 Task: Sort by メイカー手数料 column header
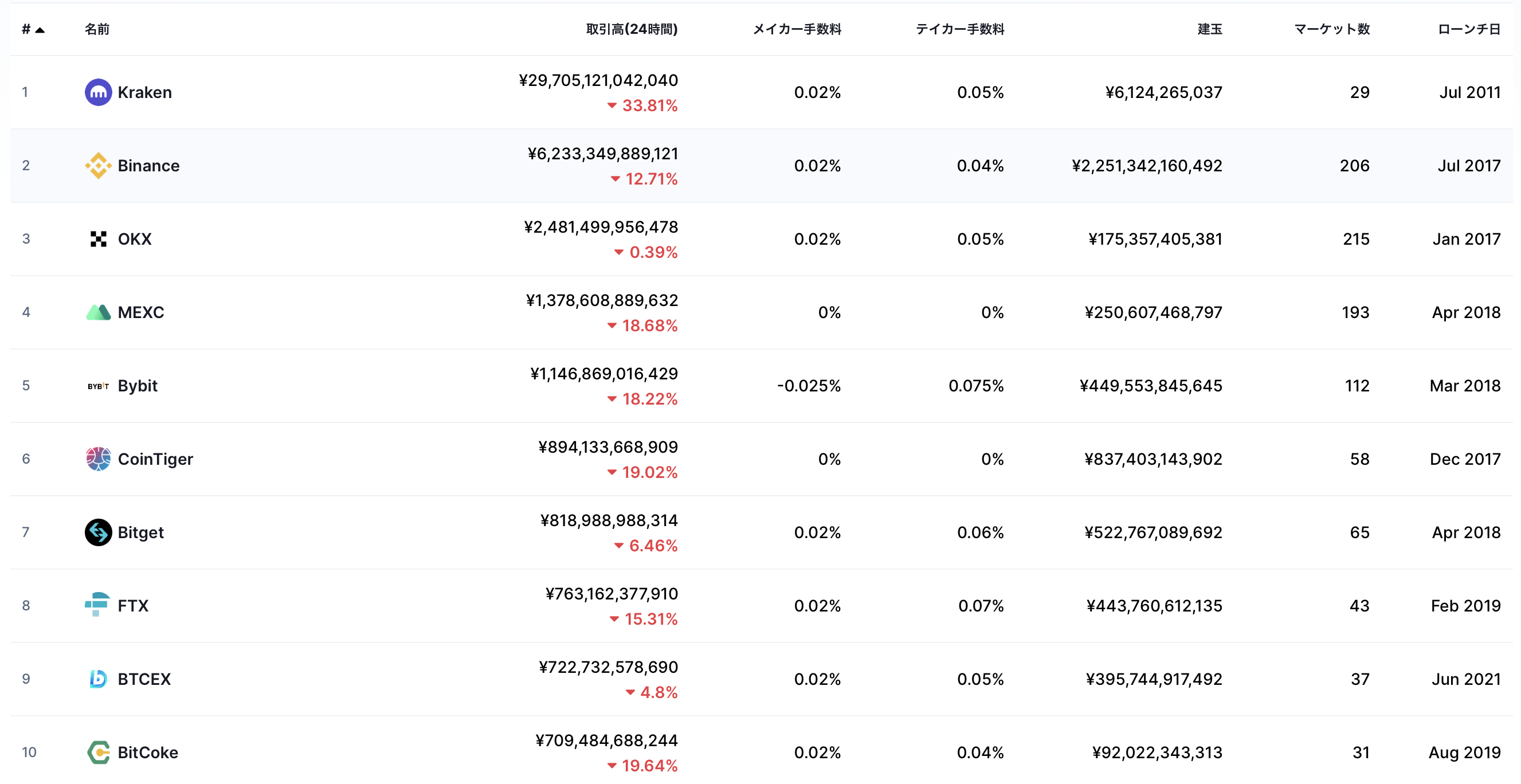pyautogui.click(x=797, y=29)
